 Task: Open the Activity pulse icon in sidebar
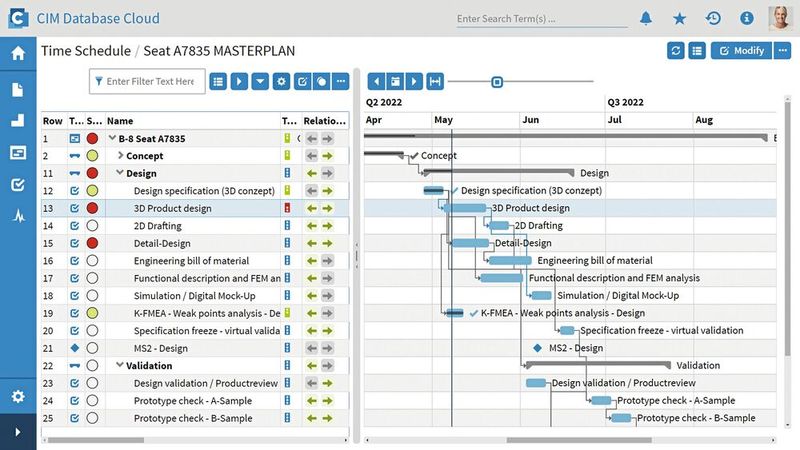tap(18, 216)
